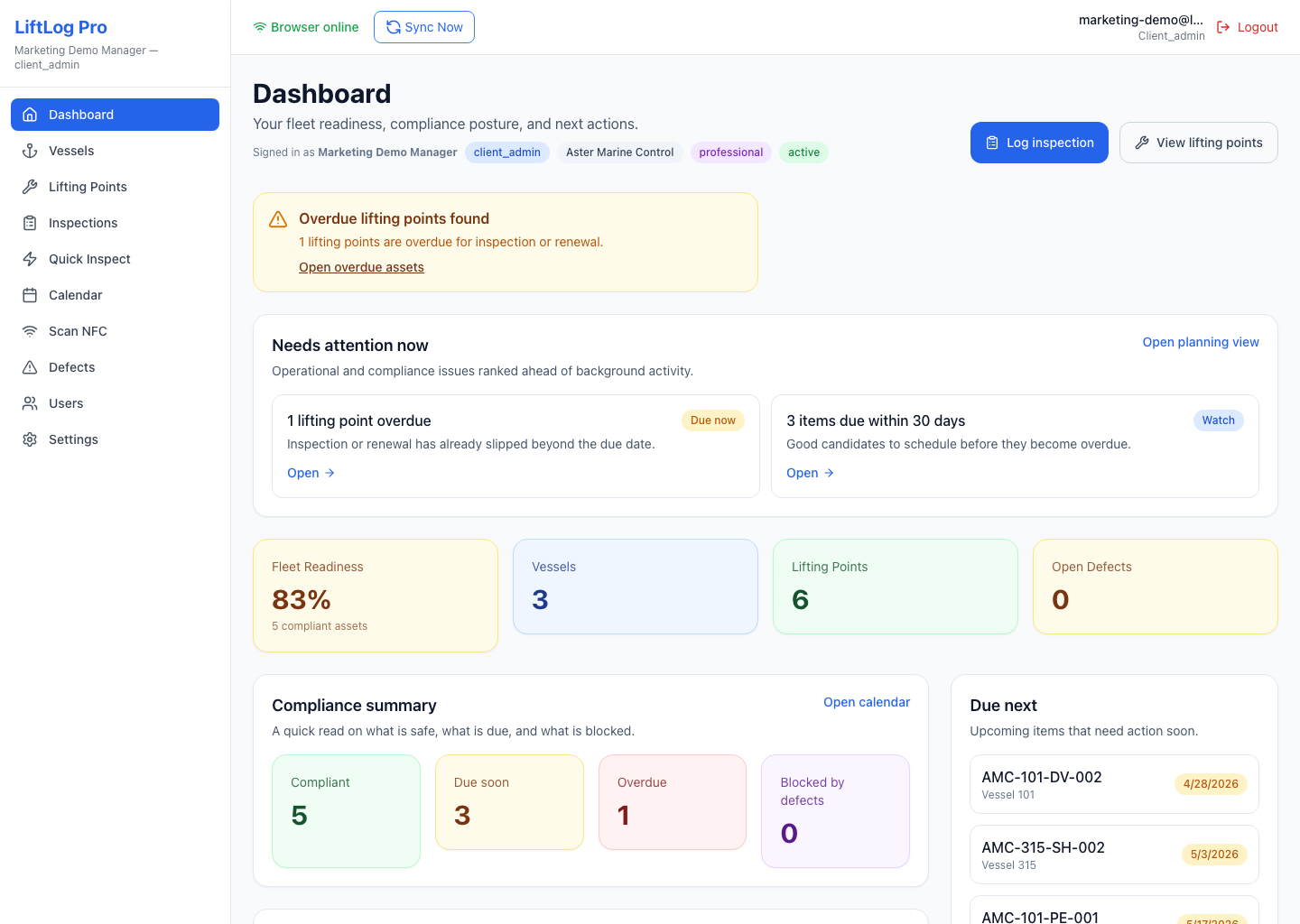Open the Vessels menu item
Image resolution: width=1300 pixels, height=924 pixels.
point(115,151)
